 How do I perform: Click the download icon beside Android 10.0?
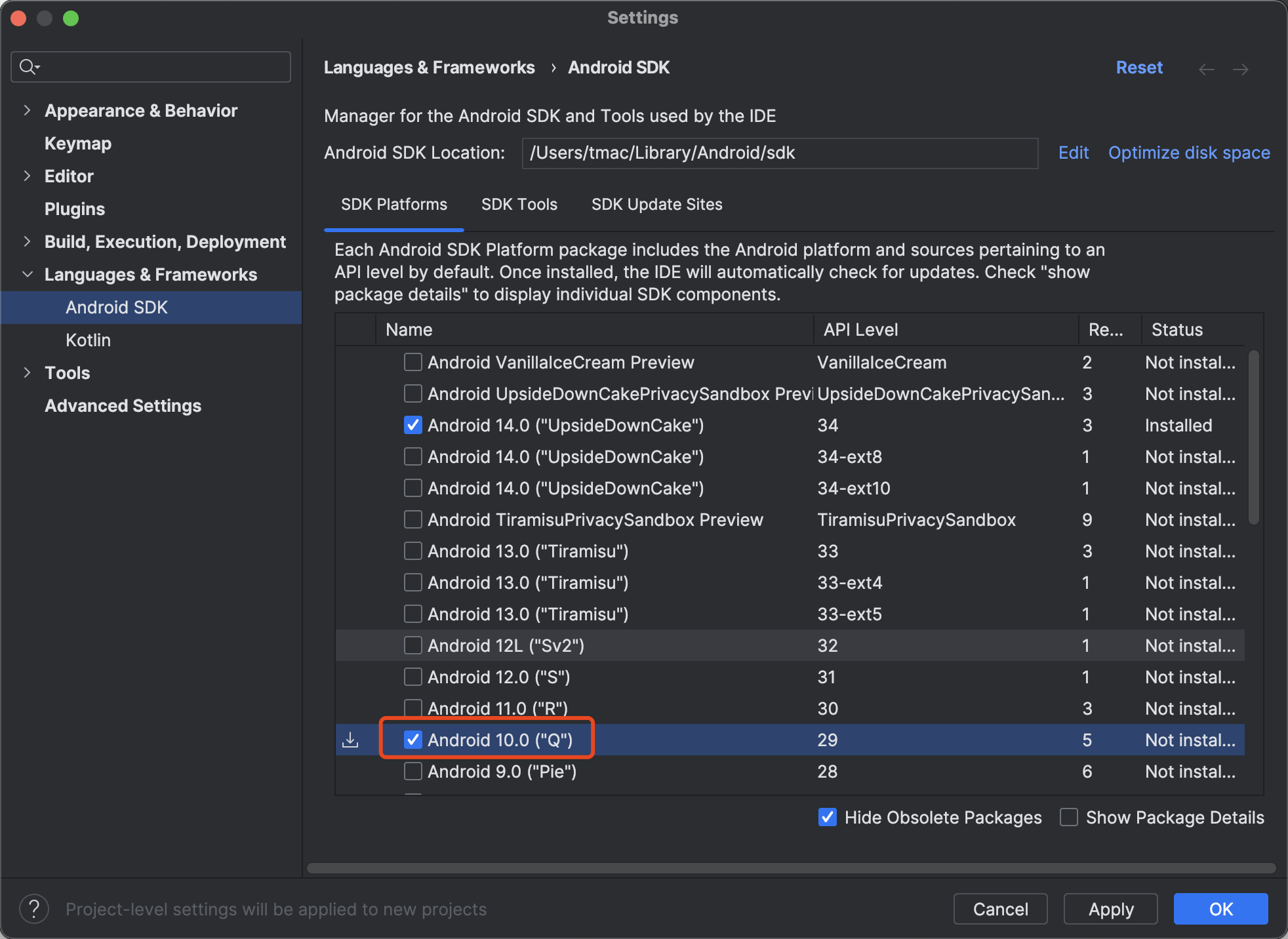351,740
